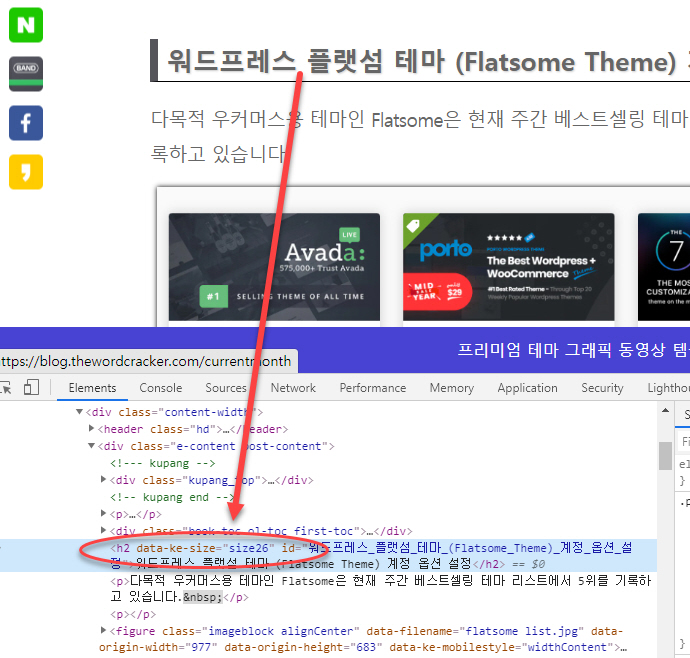Open the Network tab
The width and height of the screenshot is (690, 658).
point(293,388)
